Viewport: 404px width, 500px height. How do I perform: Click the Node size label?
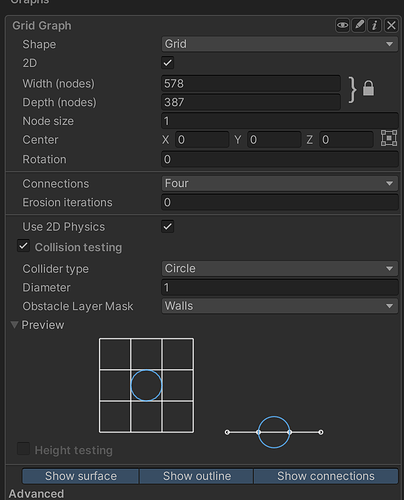[48, 121]
